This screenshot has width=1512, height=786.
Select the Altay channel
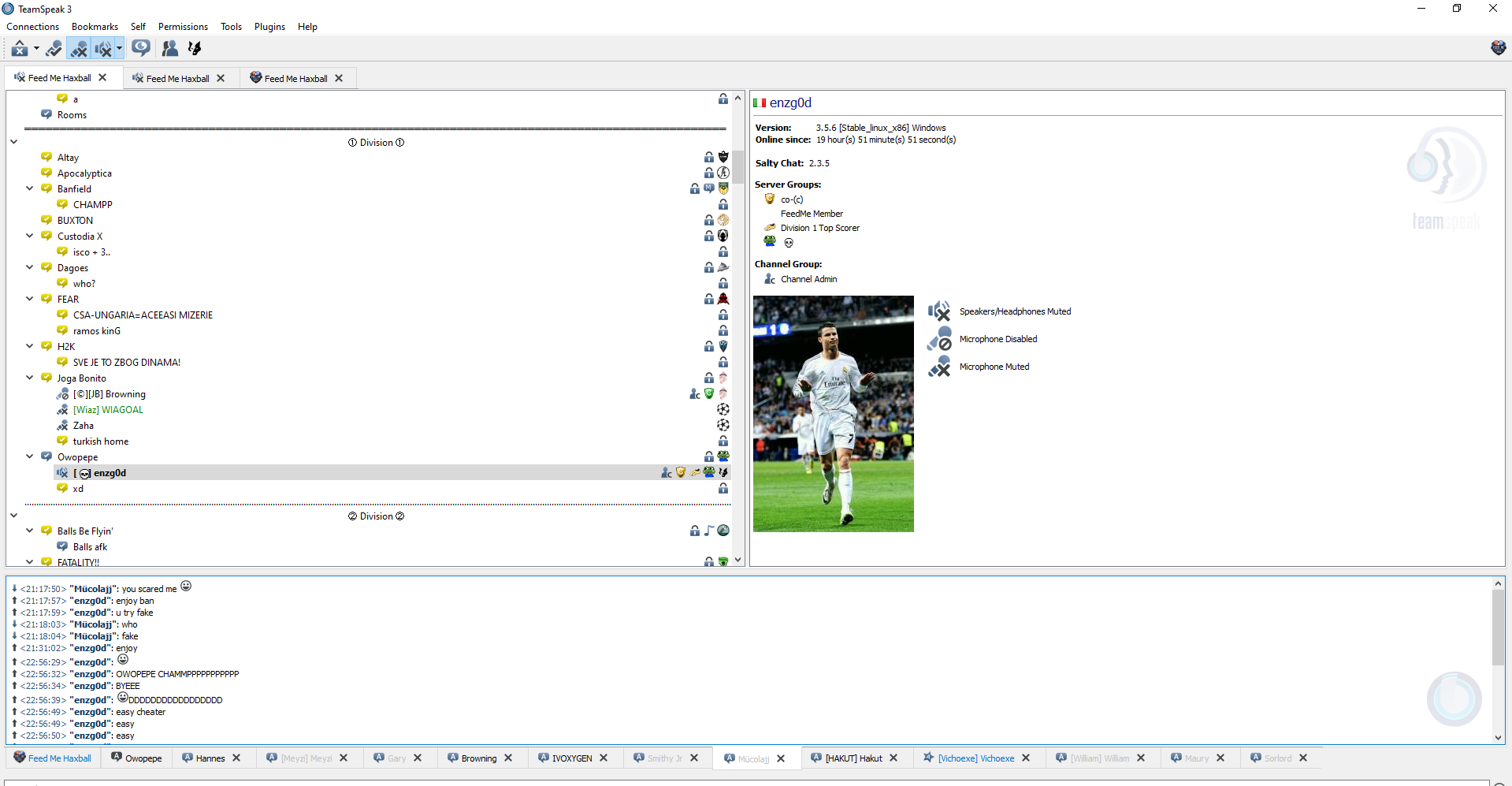(x=68, y=158)
